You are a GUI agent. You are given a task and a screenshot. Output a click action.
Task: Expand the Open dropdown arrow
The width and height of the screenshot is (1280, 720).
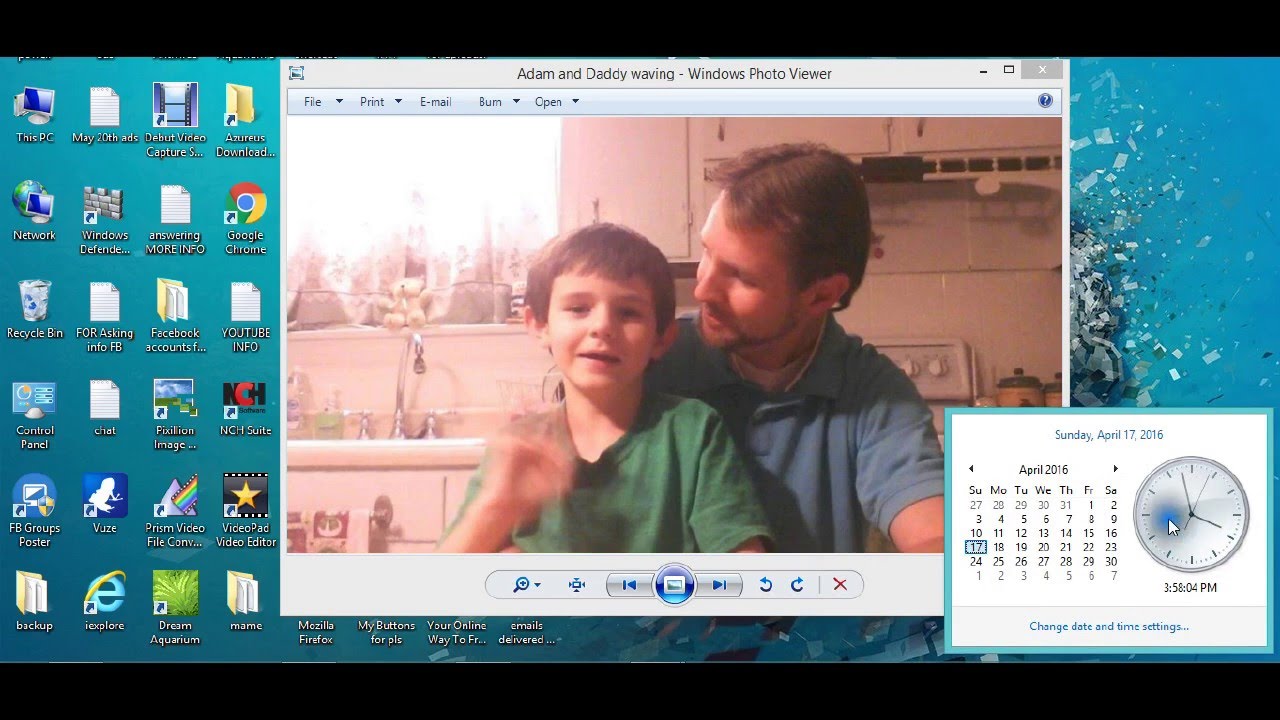[575, 102]
